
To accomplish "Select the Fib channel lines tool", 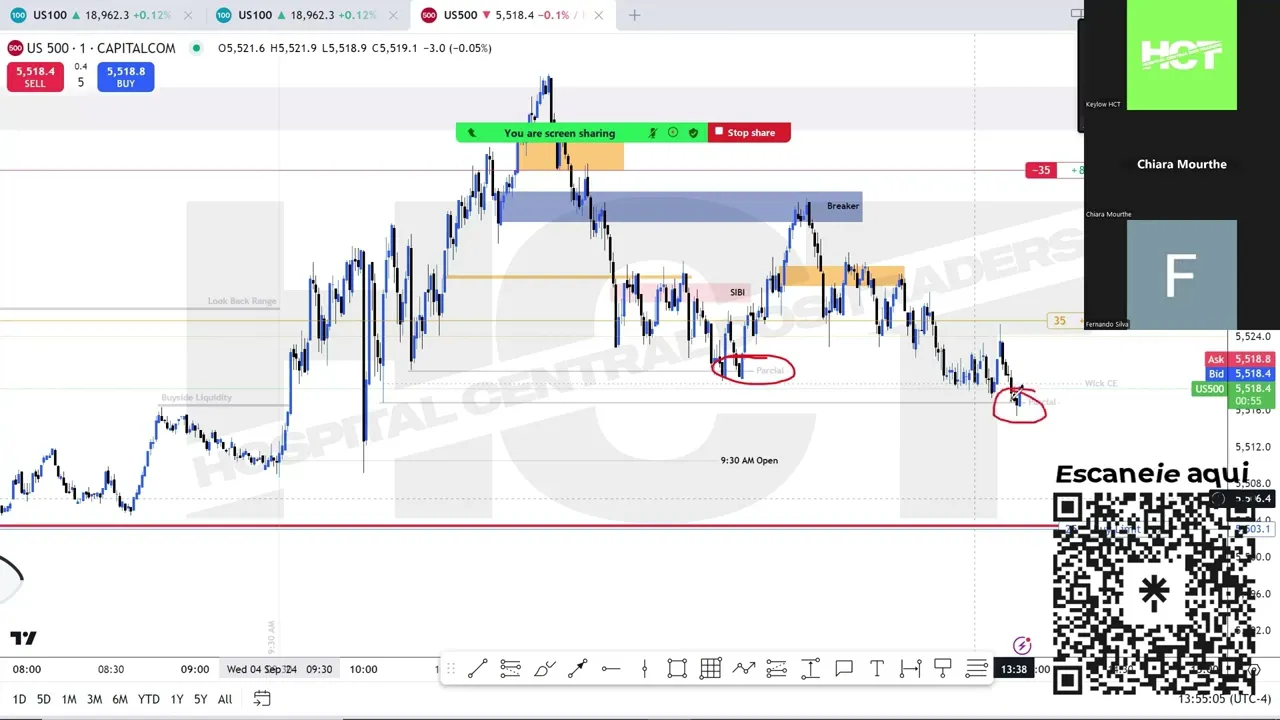I will click(x=777, y=669).
